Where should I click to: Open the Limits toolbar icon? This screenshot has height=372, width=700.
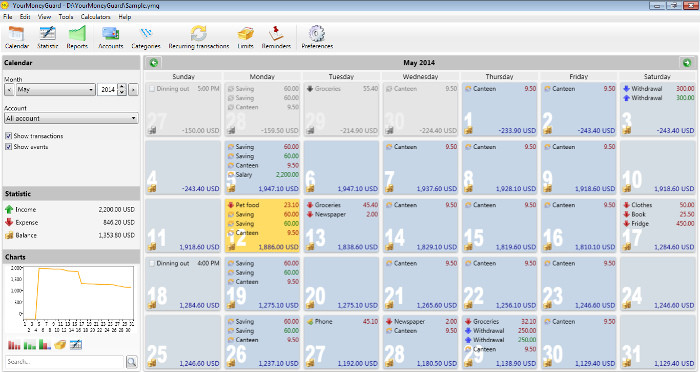click(x=246, y=37)
